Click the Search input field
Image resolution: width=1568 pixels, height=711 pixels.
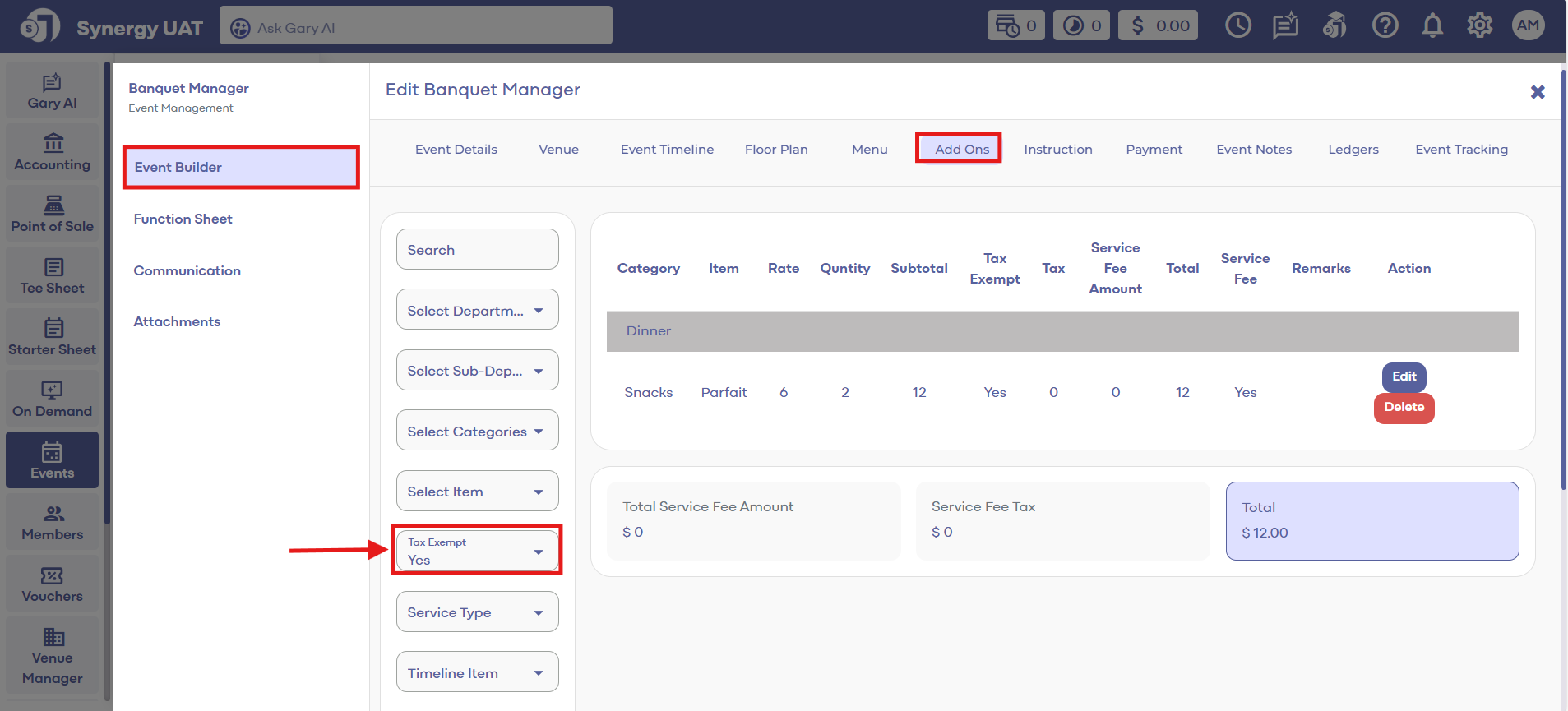click(477, 250)
